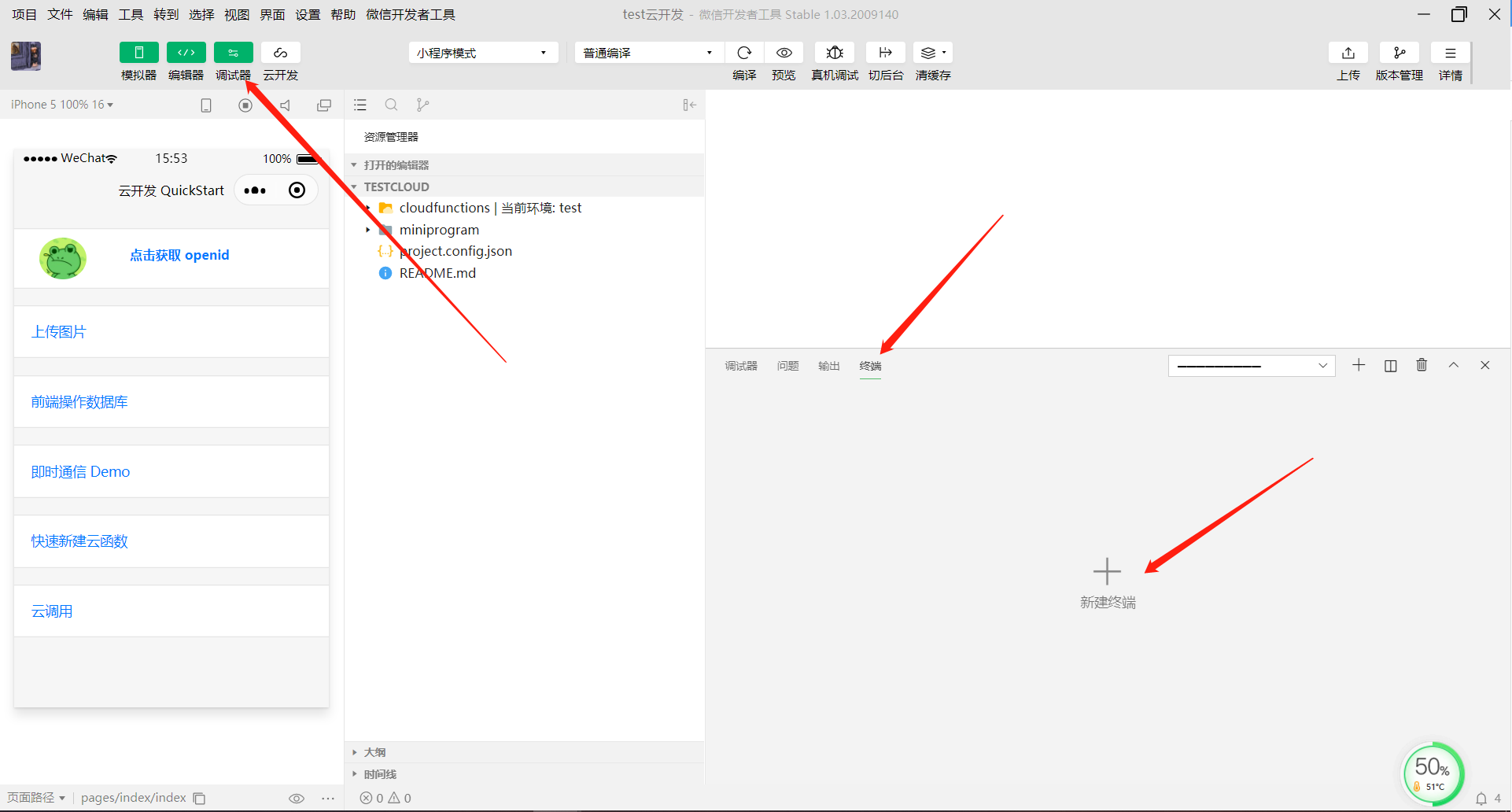
Task: Click the notification bell icon
Action: 1481,799
